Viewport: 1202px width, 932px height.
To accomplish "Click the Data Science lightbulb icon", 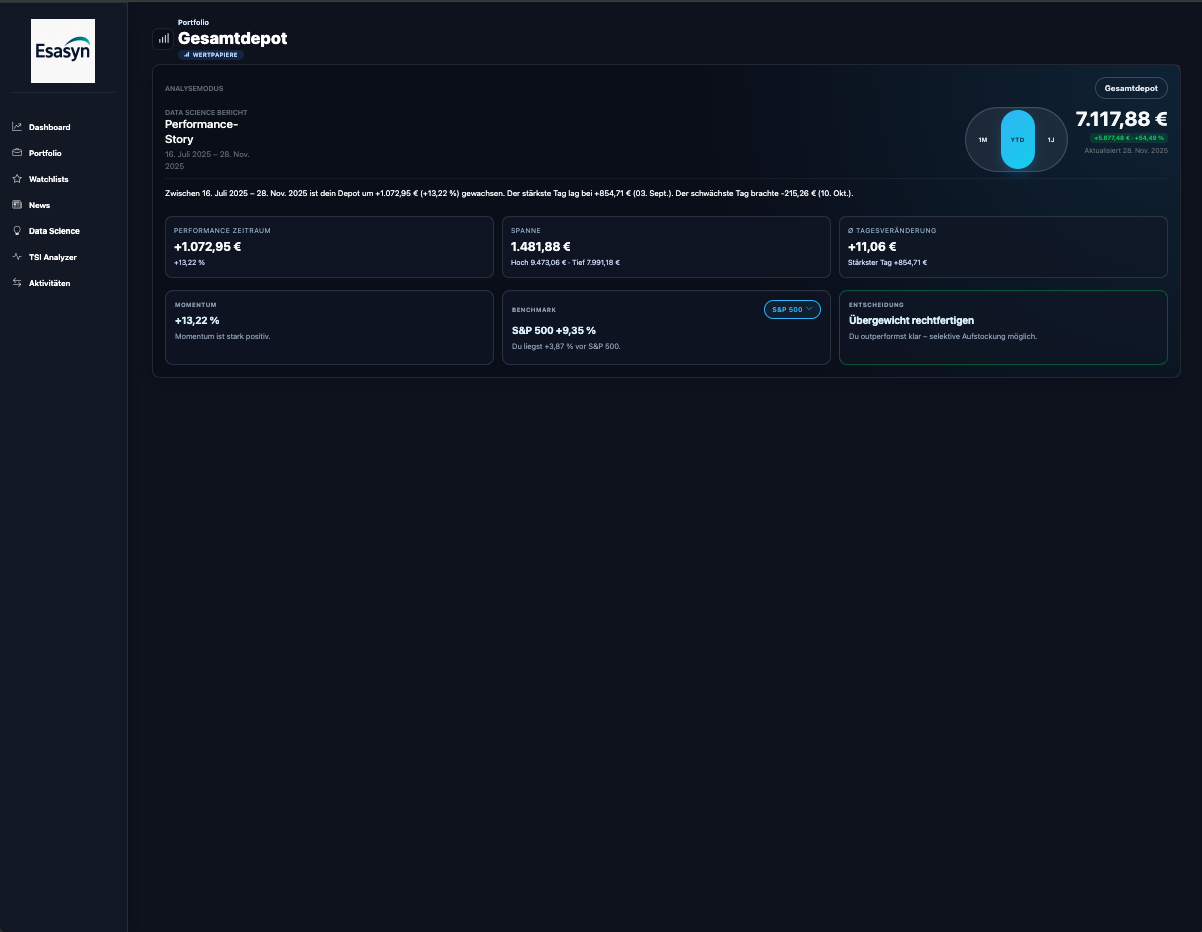I will (17, 231).
